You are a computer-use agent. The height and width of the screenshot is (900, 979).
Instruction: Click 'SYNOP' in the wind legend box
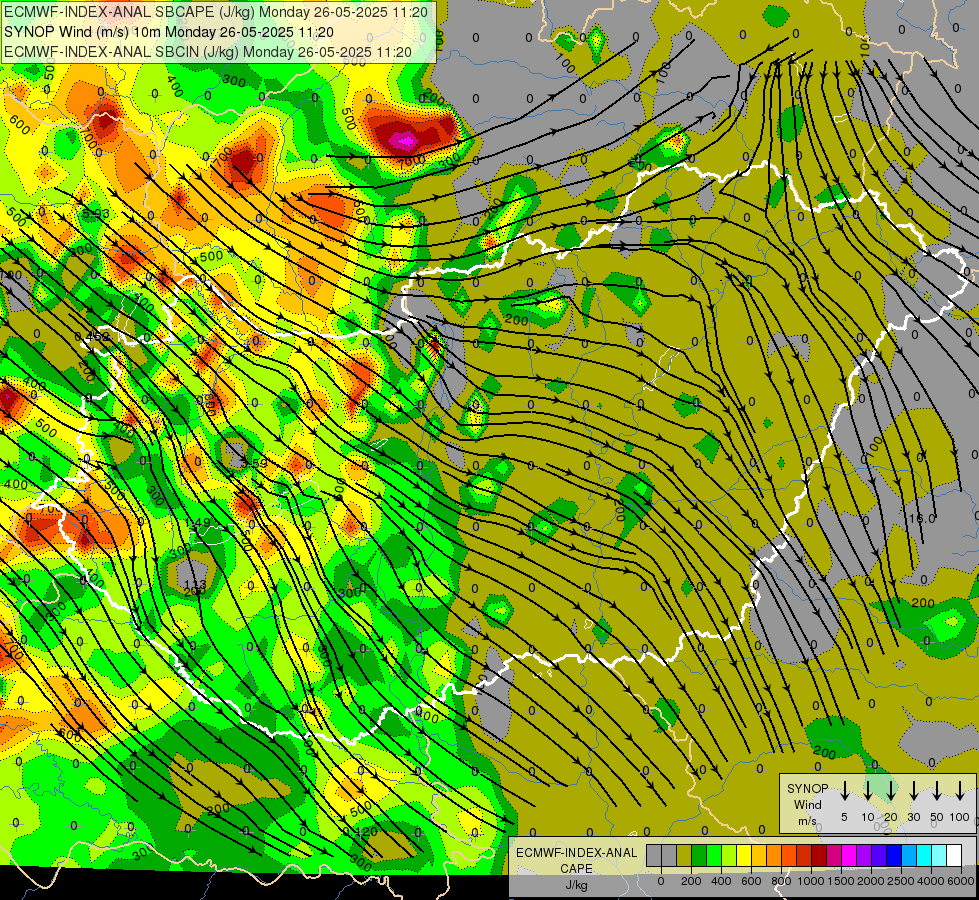[x=807, y=788]
